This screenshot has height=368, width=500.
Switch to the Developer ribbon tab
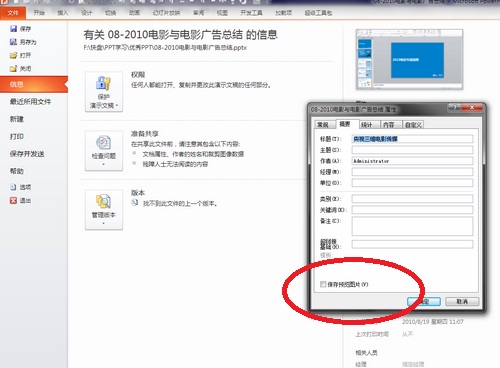[x=252, y=13]
